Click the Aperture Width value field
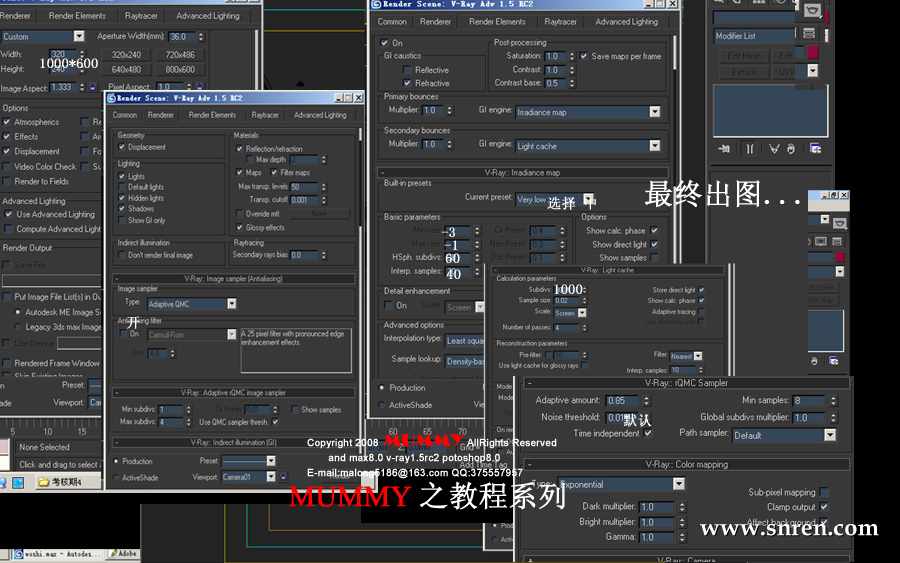Screen dimensions: 900x563 [x=182, y=36]
